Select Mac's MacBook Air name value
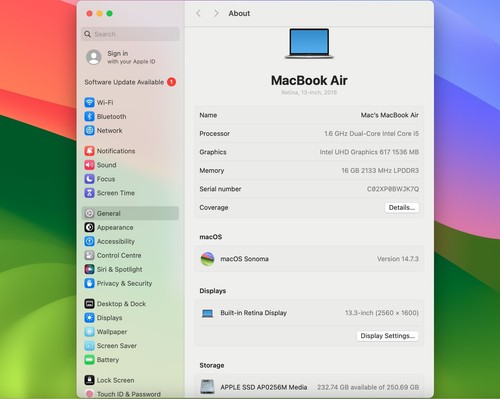 390,115
